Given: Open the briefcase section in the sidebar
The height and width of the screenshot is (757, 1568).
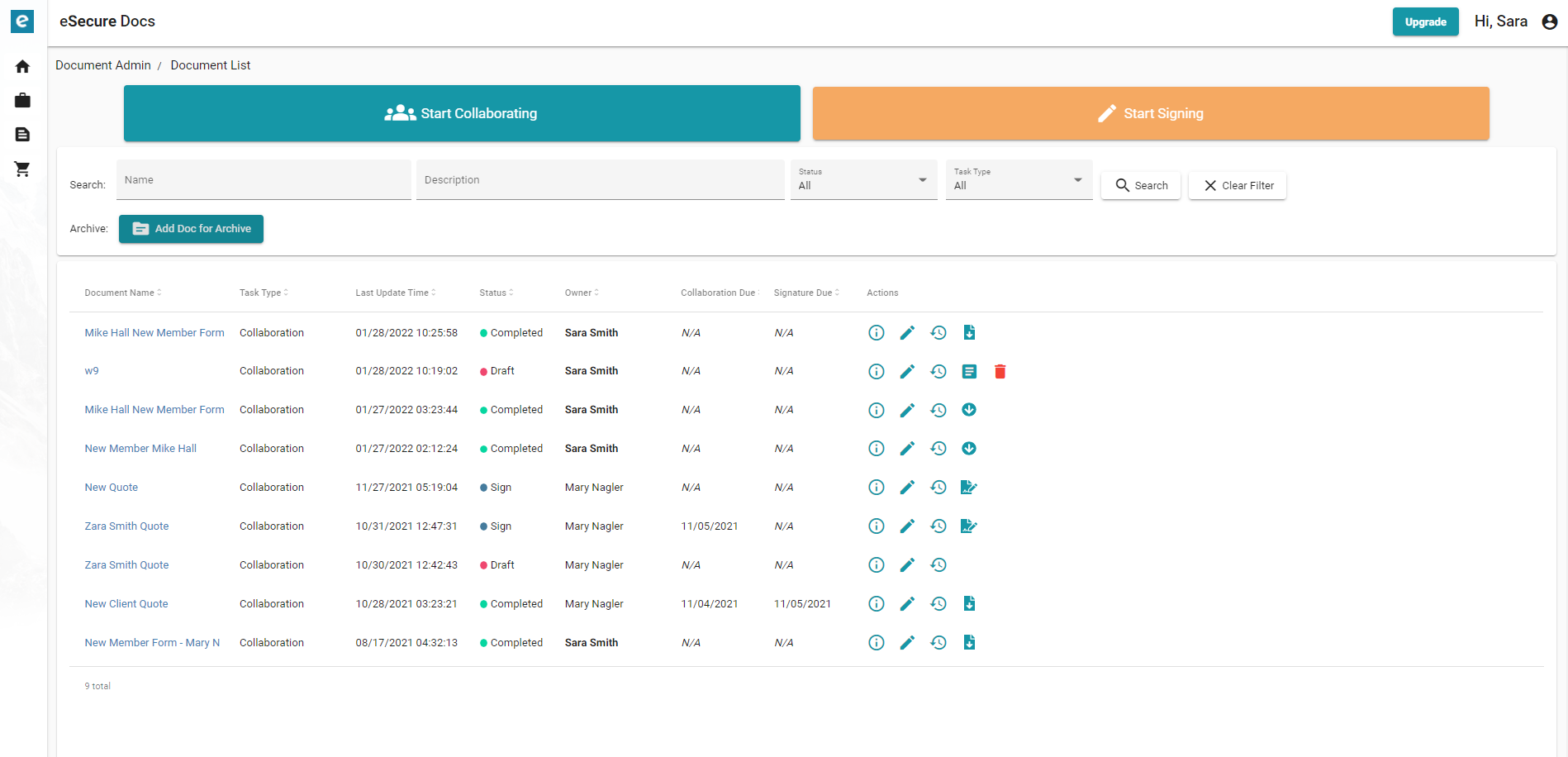Looking at the screenshot, I should click(x=22, y=100).
